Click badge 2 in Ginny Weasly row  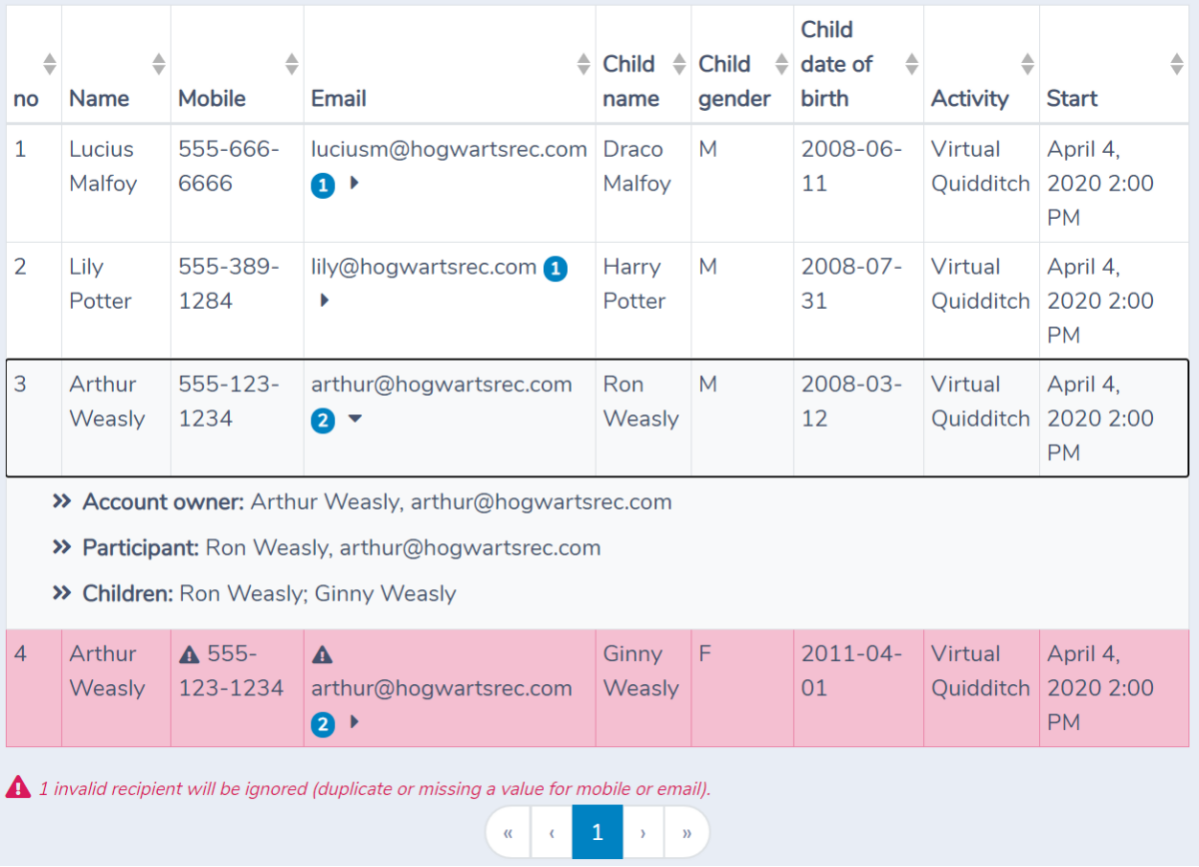click(323, 724)
